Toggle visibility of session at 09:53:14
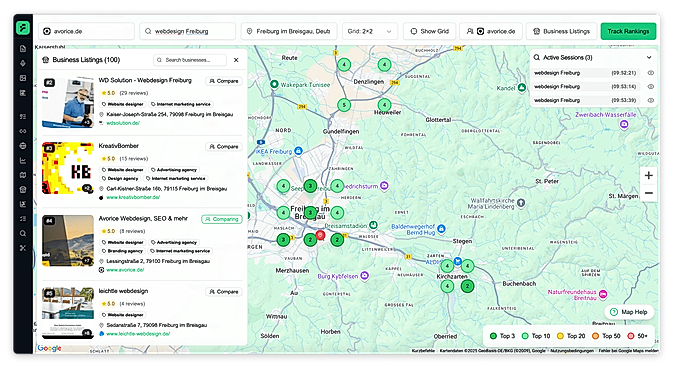690x368 pixels. point(650,86)
